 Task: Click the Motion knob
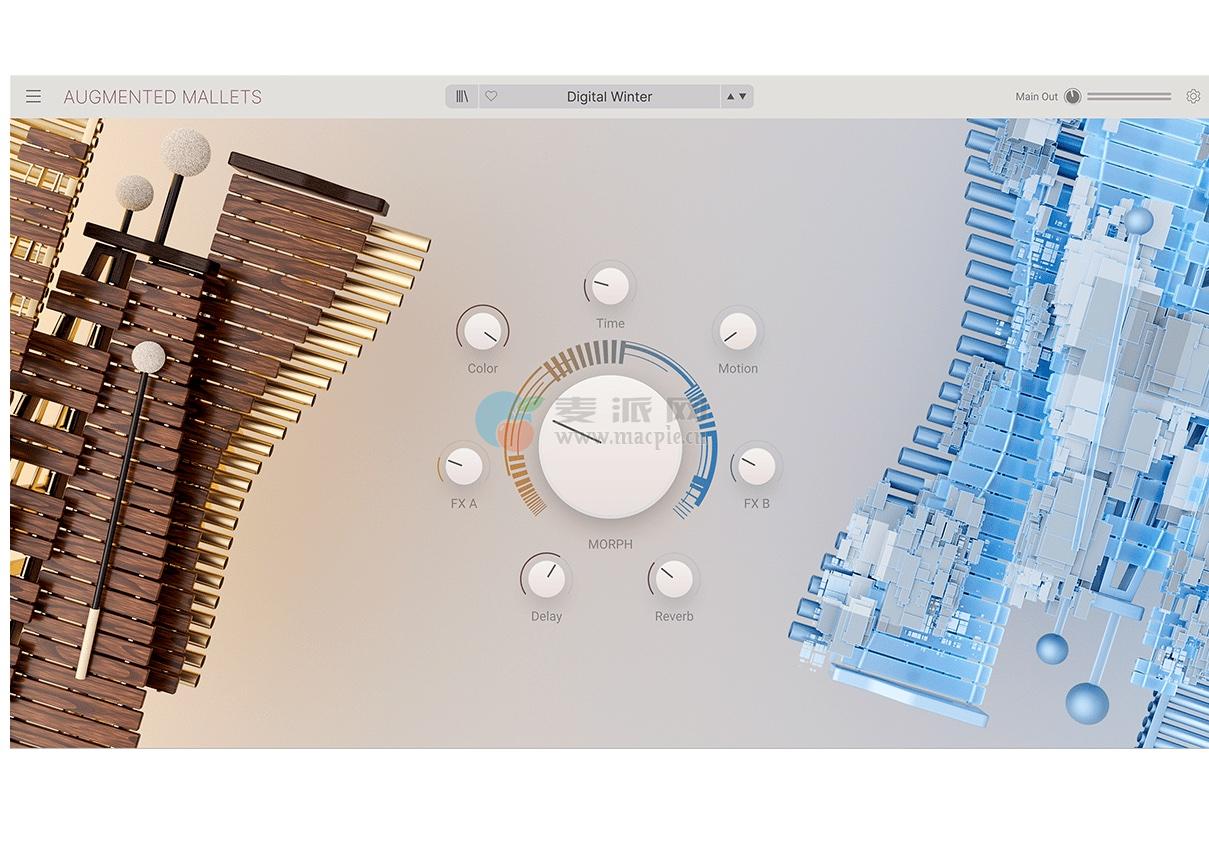pos(738,331)
